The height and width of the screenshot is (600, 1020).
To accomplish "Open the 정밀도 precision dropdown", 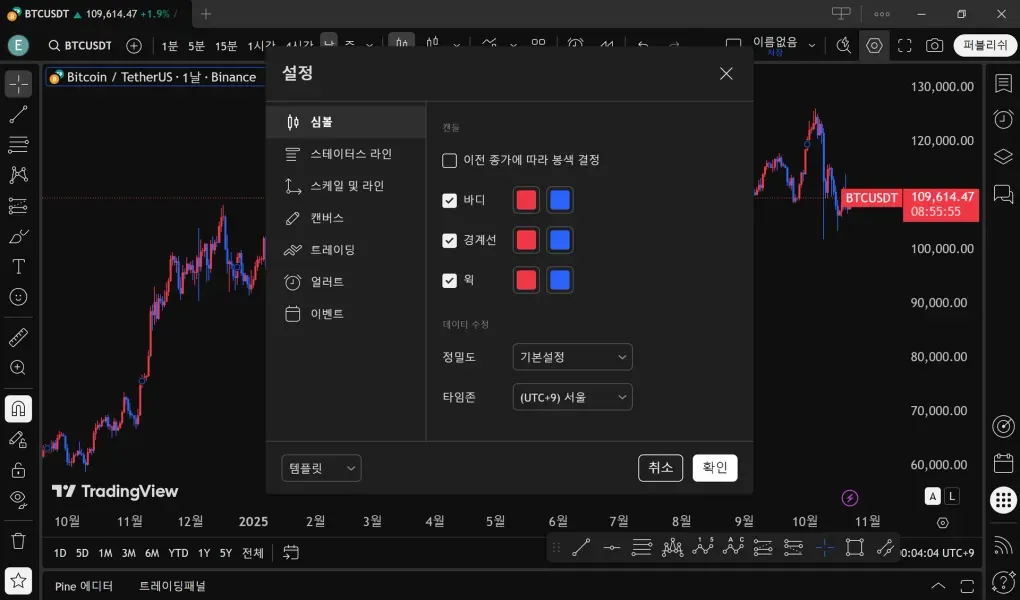I will [x=572, y=357].
